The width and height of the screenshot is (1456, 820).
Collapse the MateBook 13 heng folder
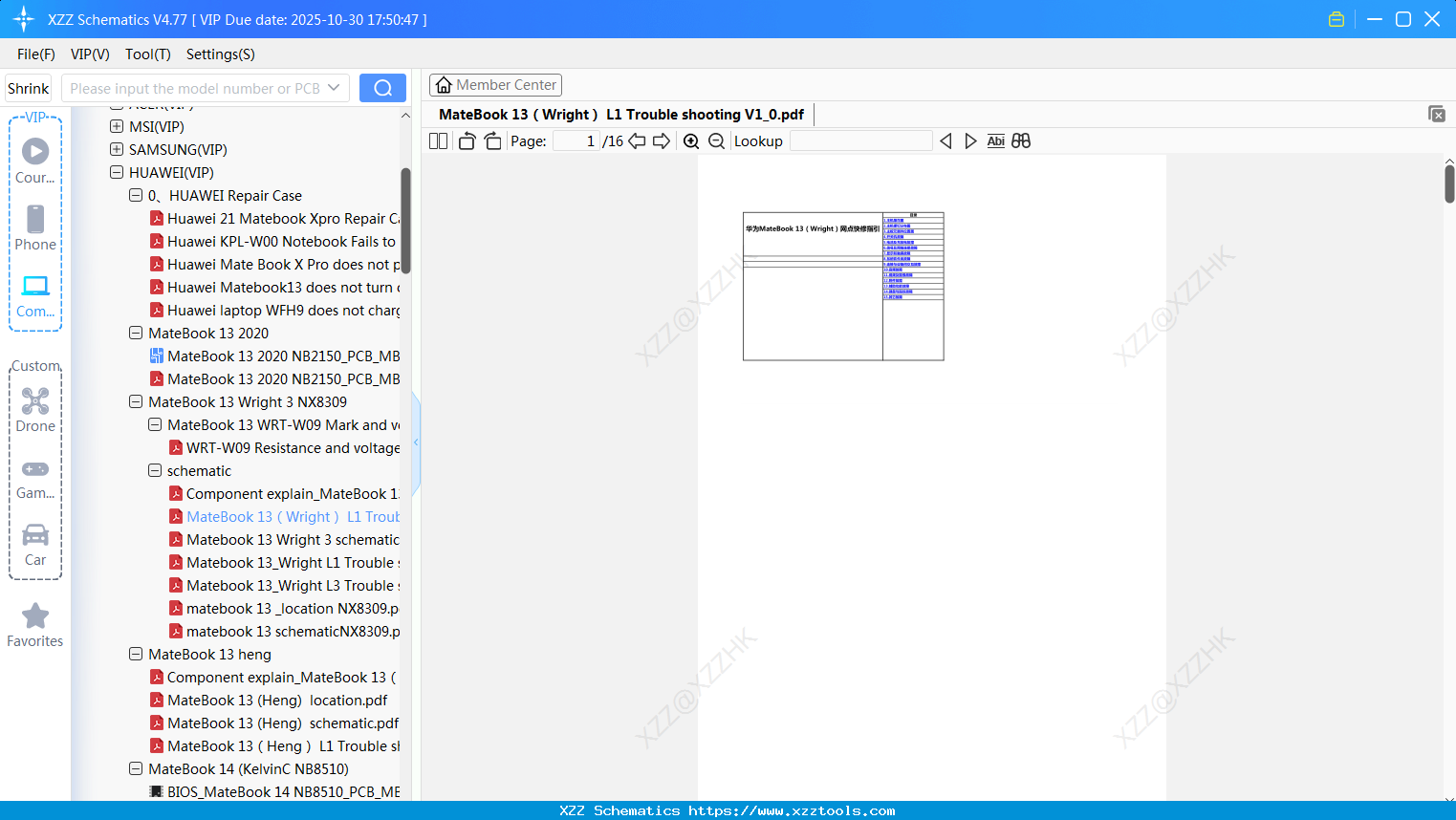click(136, 654)
